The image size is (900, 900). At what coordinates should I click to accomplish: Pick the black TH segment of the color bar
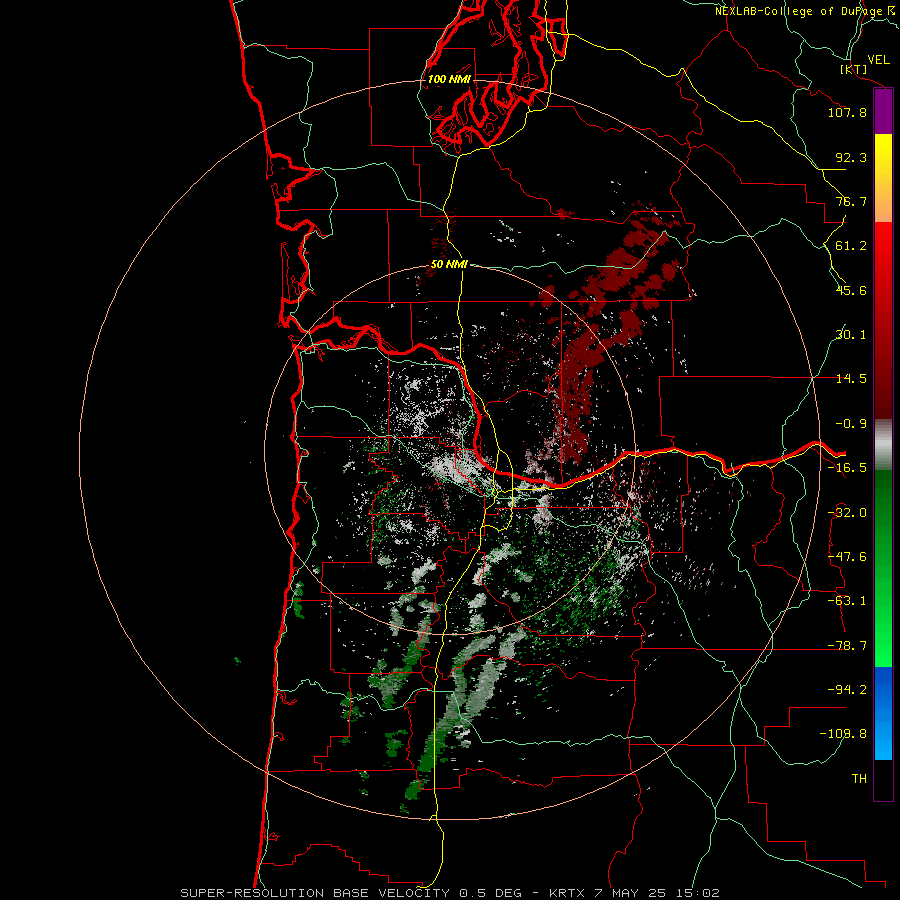pos(883,780)
